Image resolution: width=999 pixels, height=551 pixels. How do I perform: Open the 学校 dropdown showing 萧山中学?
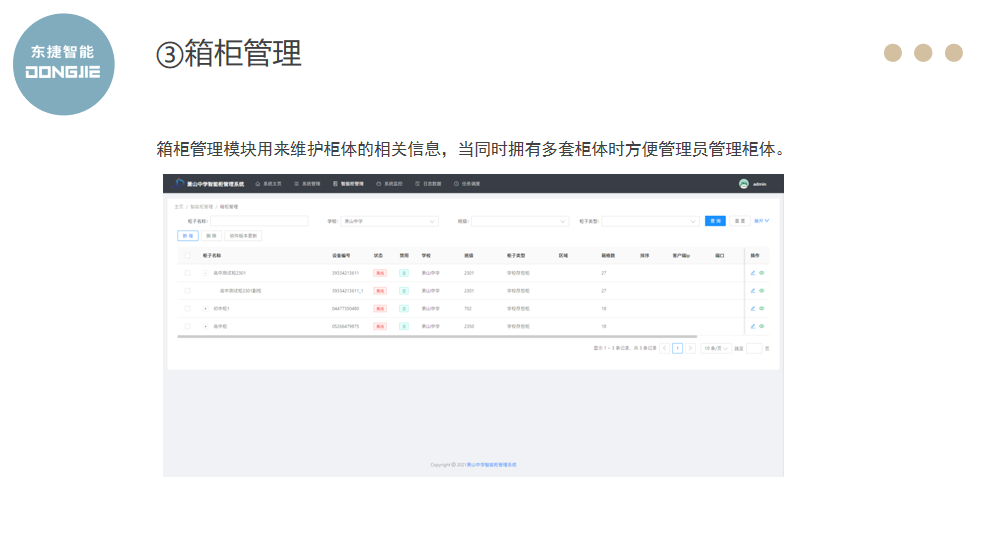[389, 221]
